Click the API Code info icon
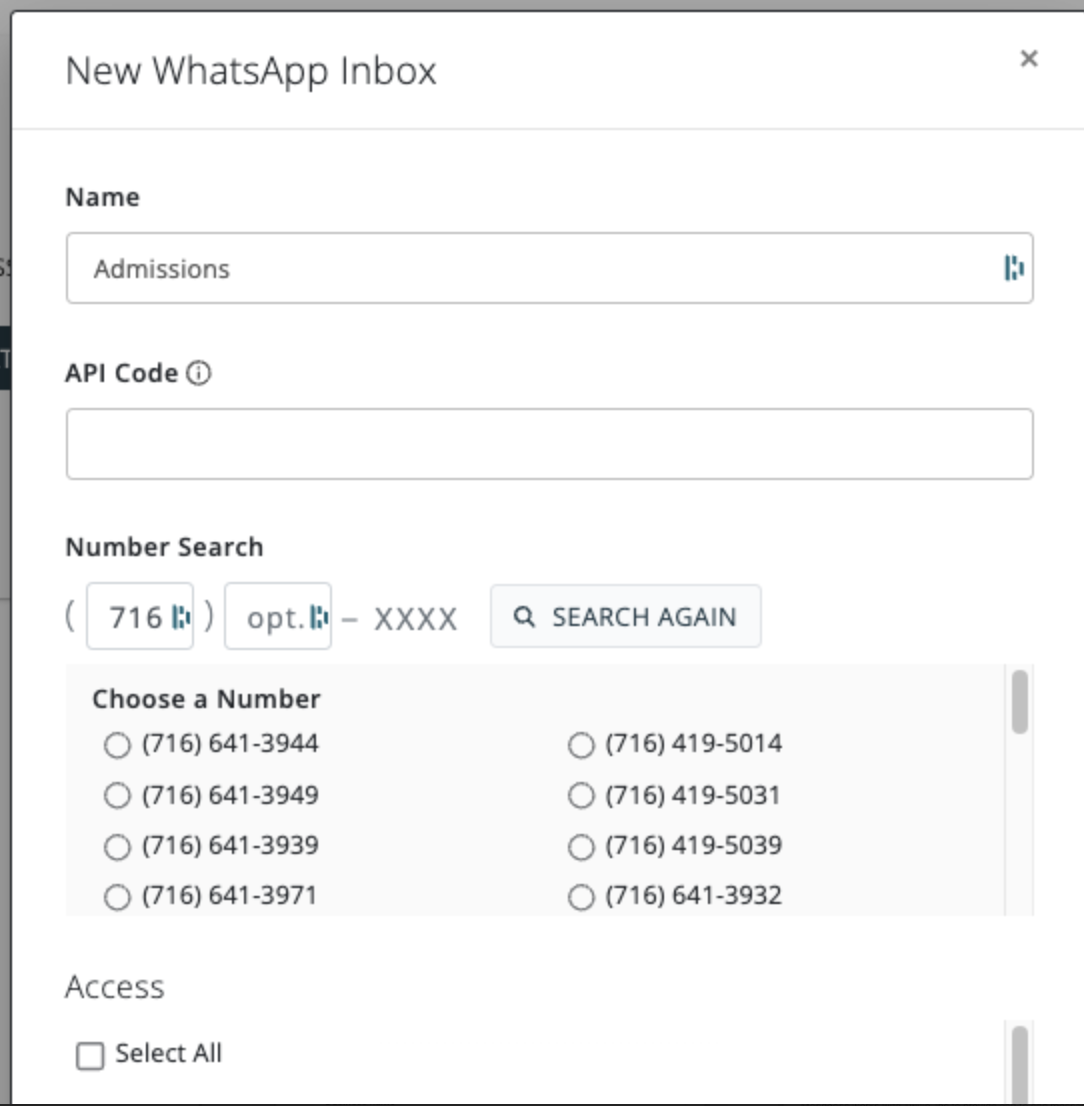The width and height of the screenshot is (1084, 1106). click(x=200, y=374)
